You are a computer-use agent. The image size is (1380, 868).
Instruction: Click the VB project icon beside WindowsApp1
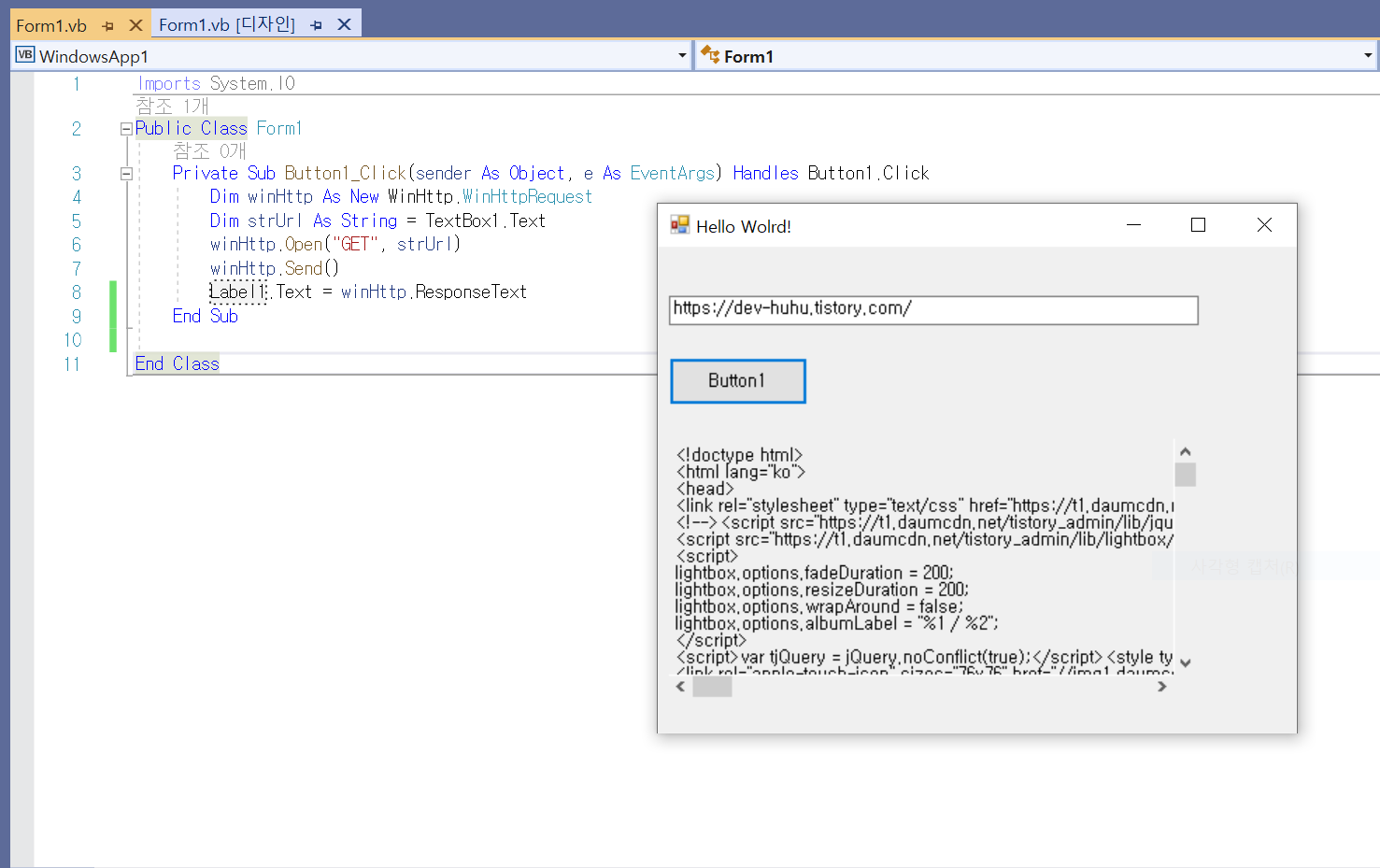25,55
